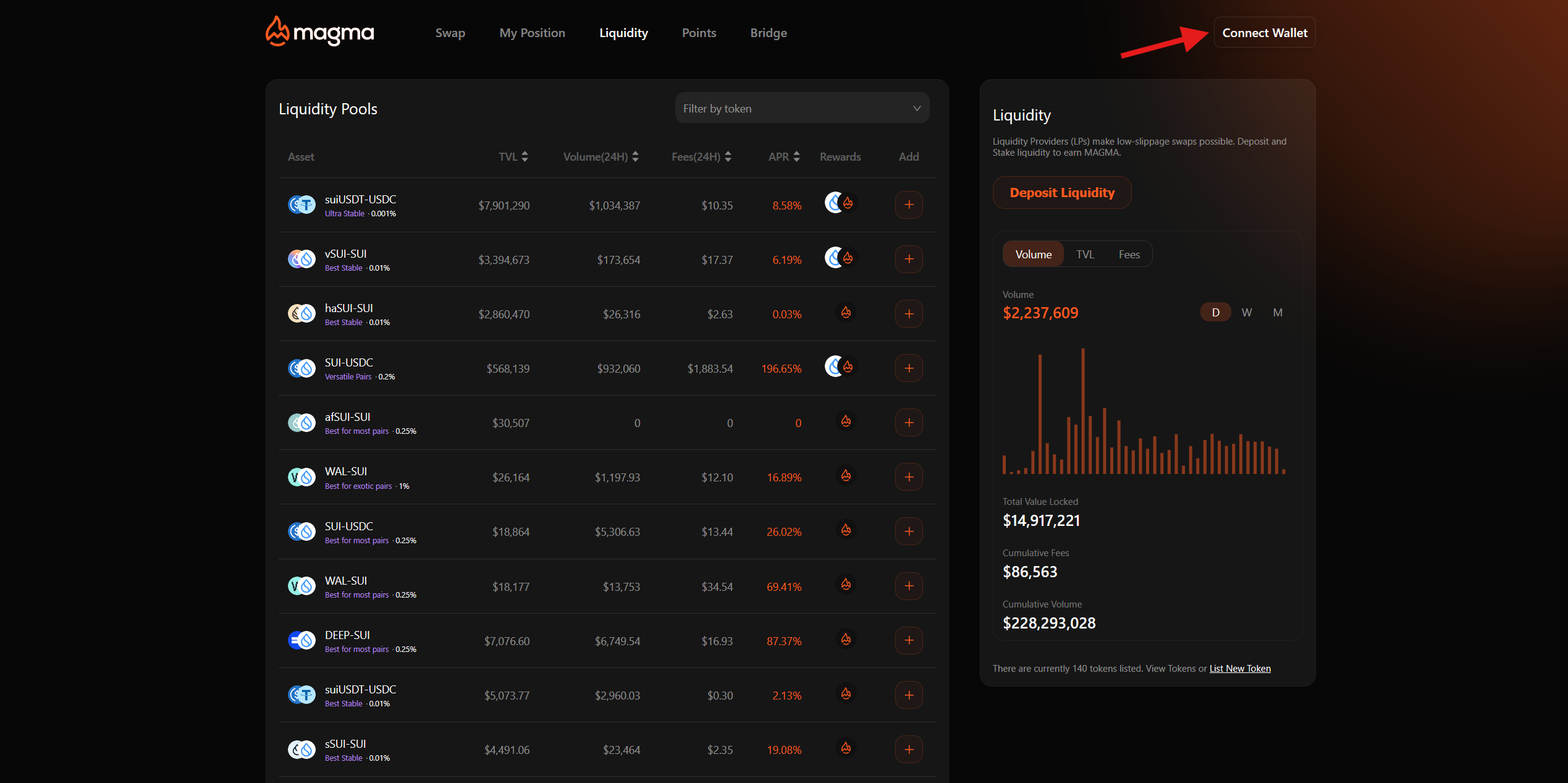Click Magma reward icon in afSUI-SUI row
Viewport: 1568px width, 783px height.
pos(846,421)
